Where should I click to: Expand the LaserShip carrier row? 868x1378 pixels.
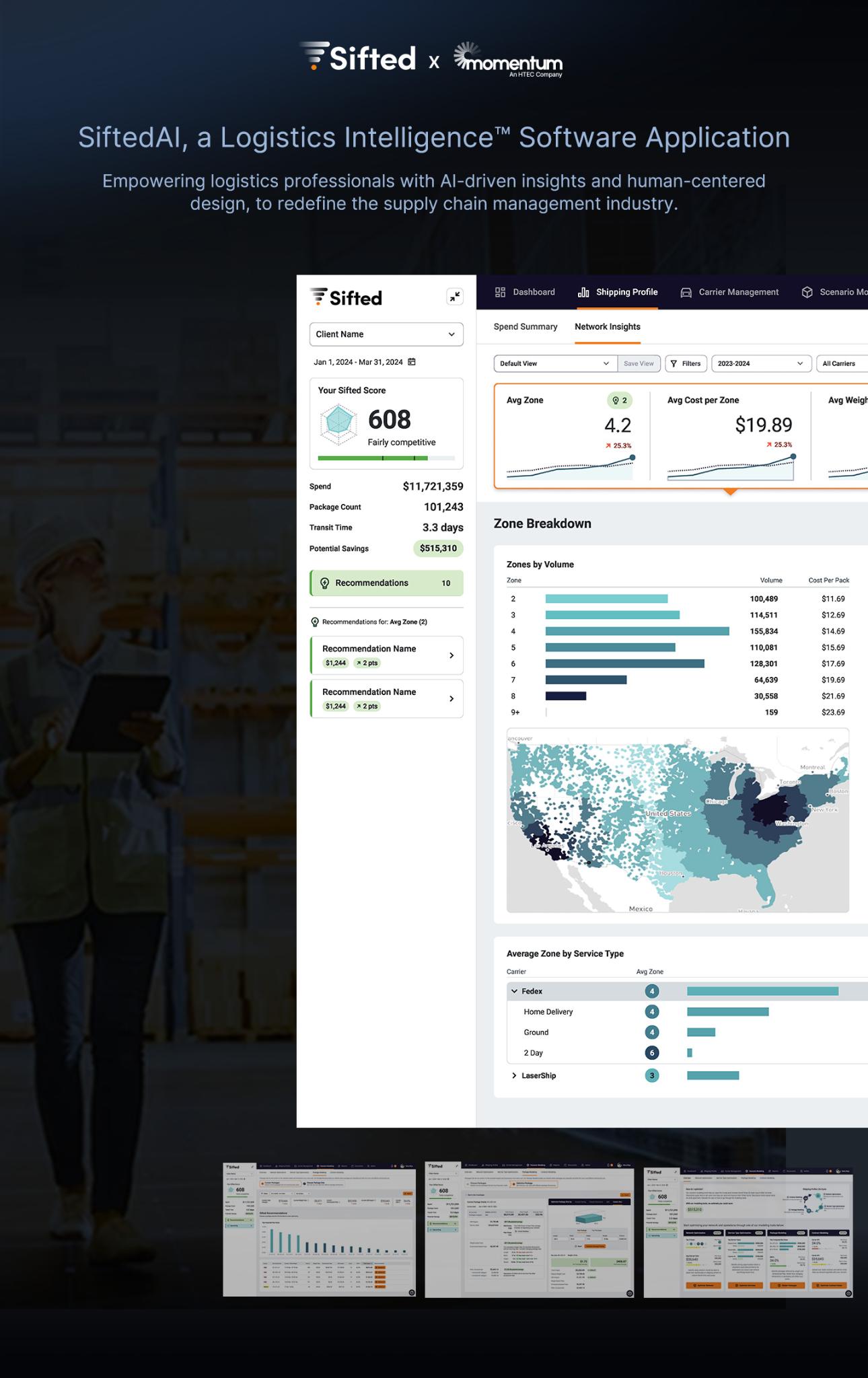515,1076
